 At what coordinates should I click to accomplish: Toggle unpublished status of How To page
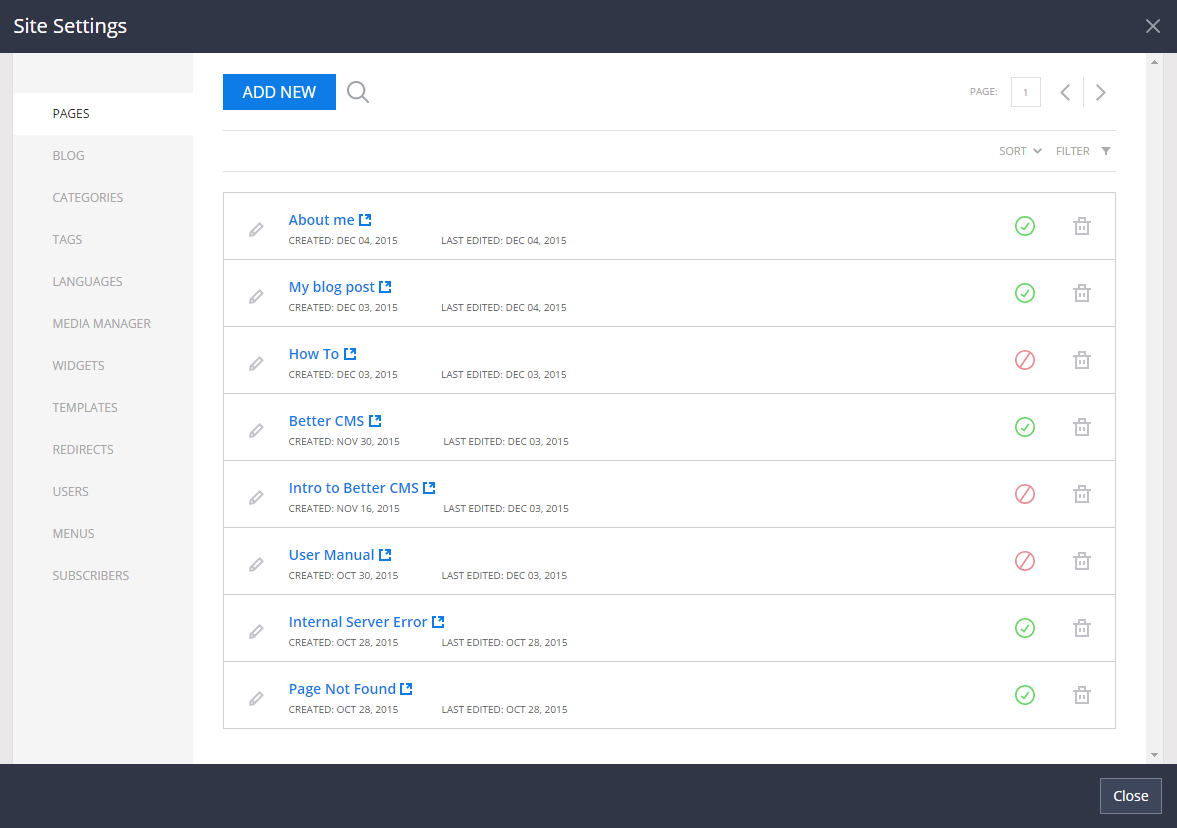1024,360
